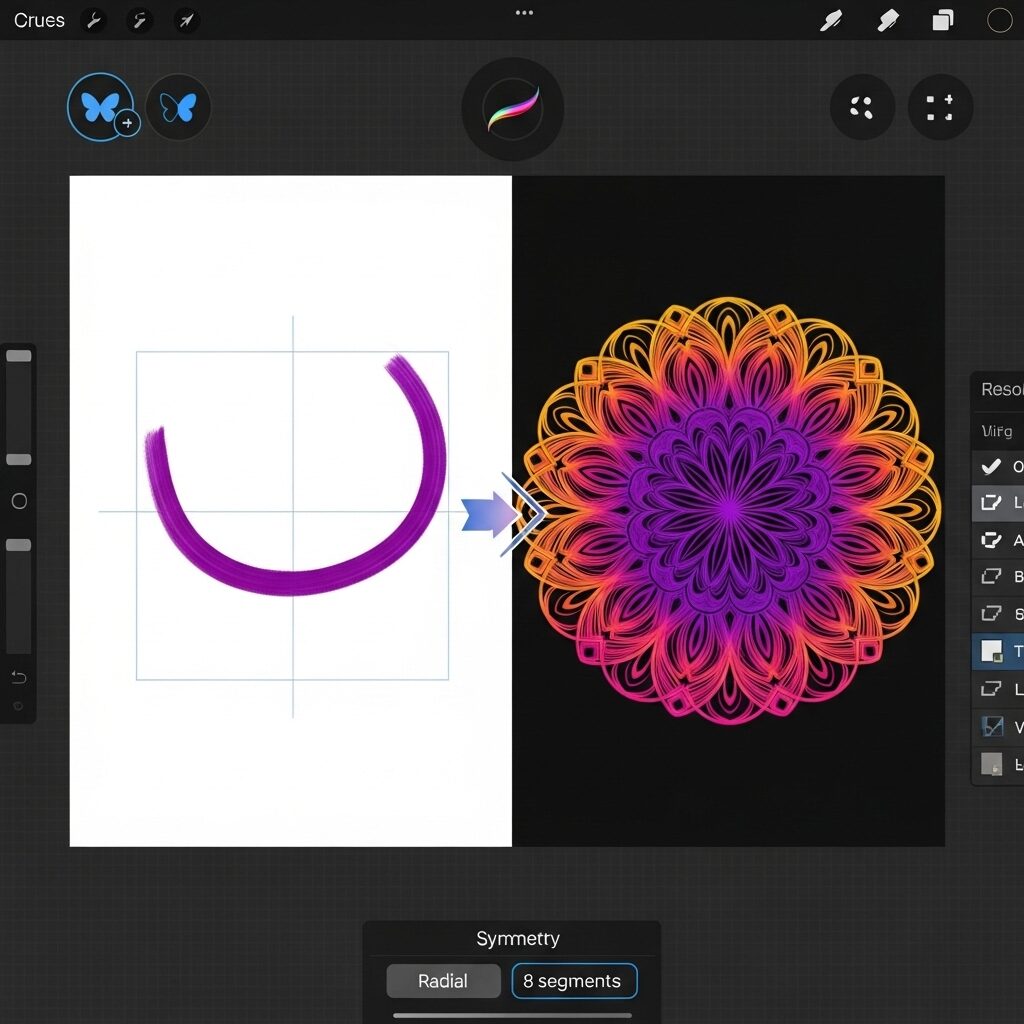Select the Radial symmetry option
This screenshot has width=1024, height=1024.
tap(443, 981)
